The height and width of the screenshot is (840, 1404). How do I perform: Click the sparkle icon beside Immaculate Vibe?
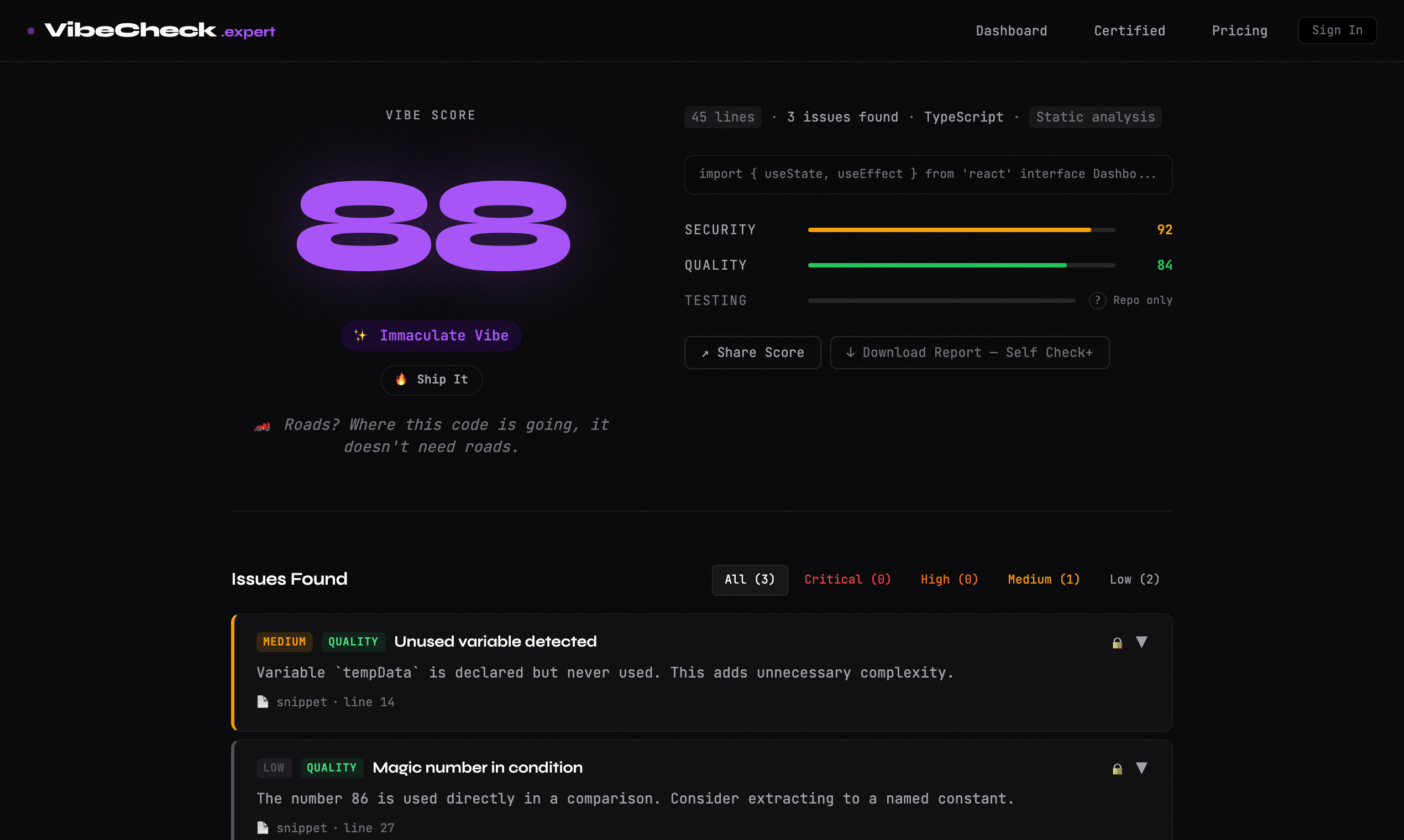click(360, 335)
